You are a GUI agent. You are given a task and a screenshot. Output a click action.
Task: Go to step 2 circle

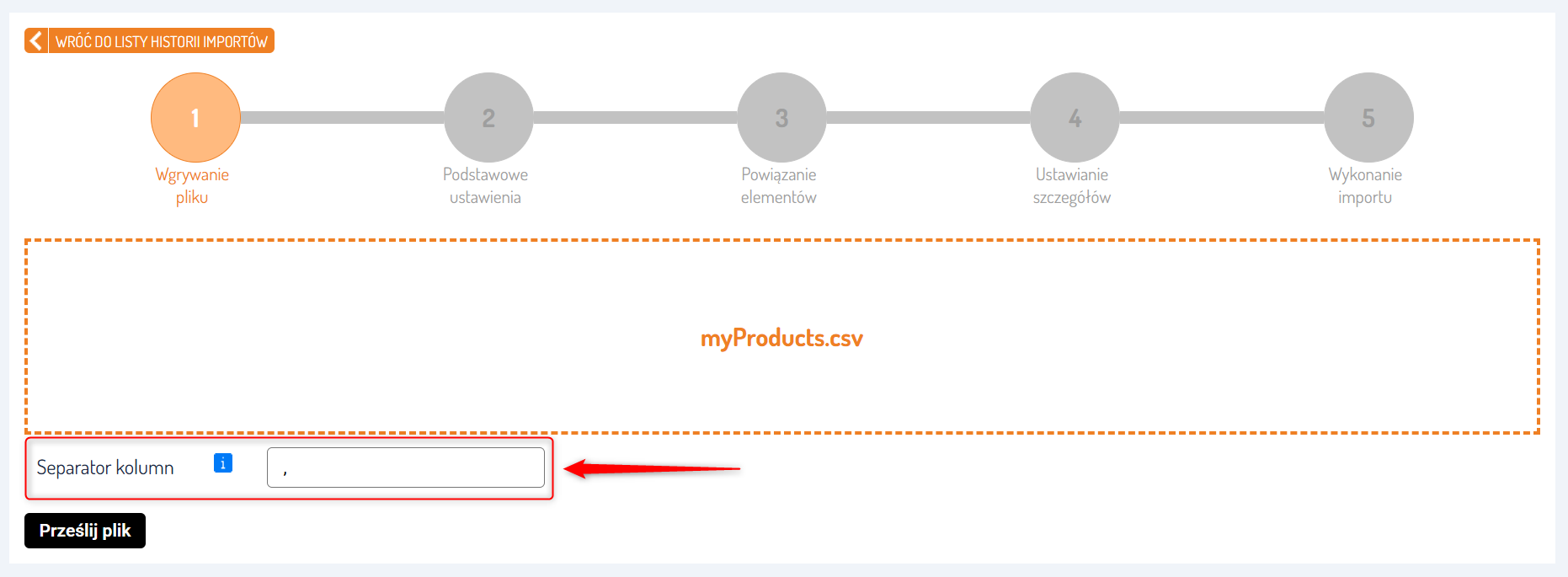pyautogui.click(x=488, y=117)
